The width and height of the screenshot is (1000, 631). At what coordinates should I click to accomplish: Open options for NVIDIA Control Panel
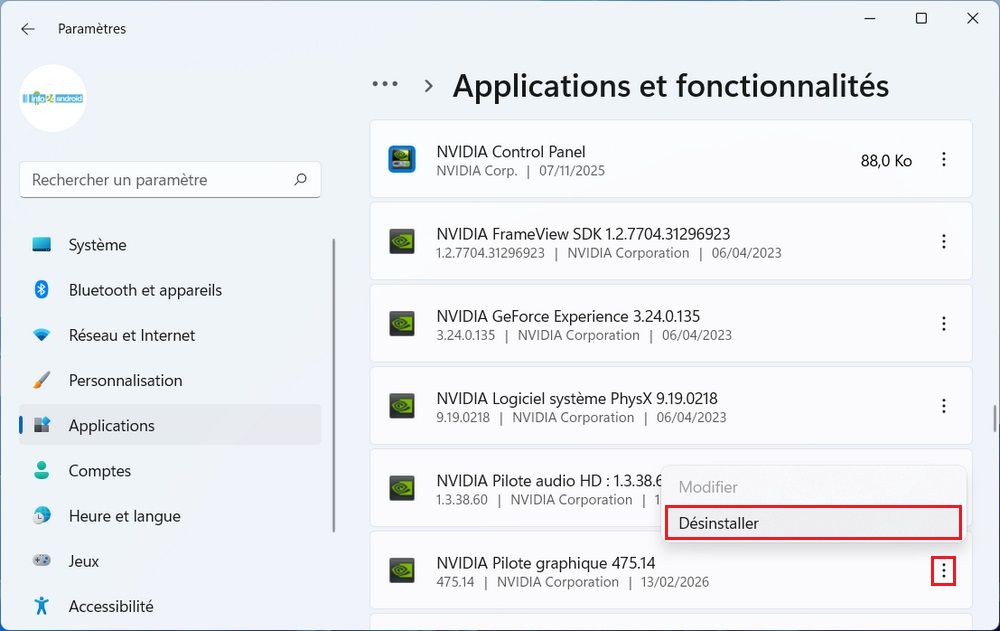[x=944, y=160]
